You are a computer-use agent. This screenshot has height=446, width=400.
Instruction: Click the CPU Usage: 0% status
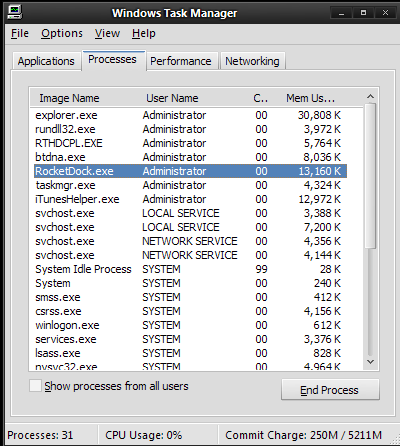coord(144,435)
